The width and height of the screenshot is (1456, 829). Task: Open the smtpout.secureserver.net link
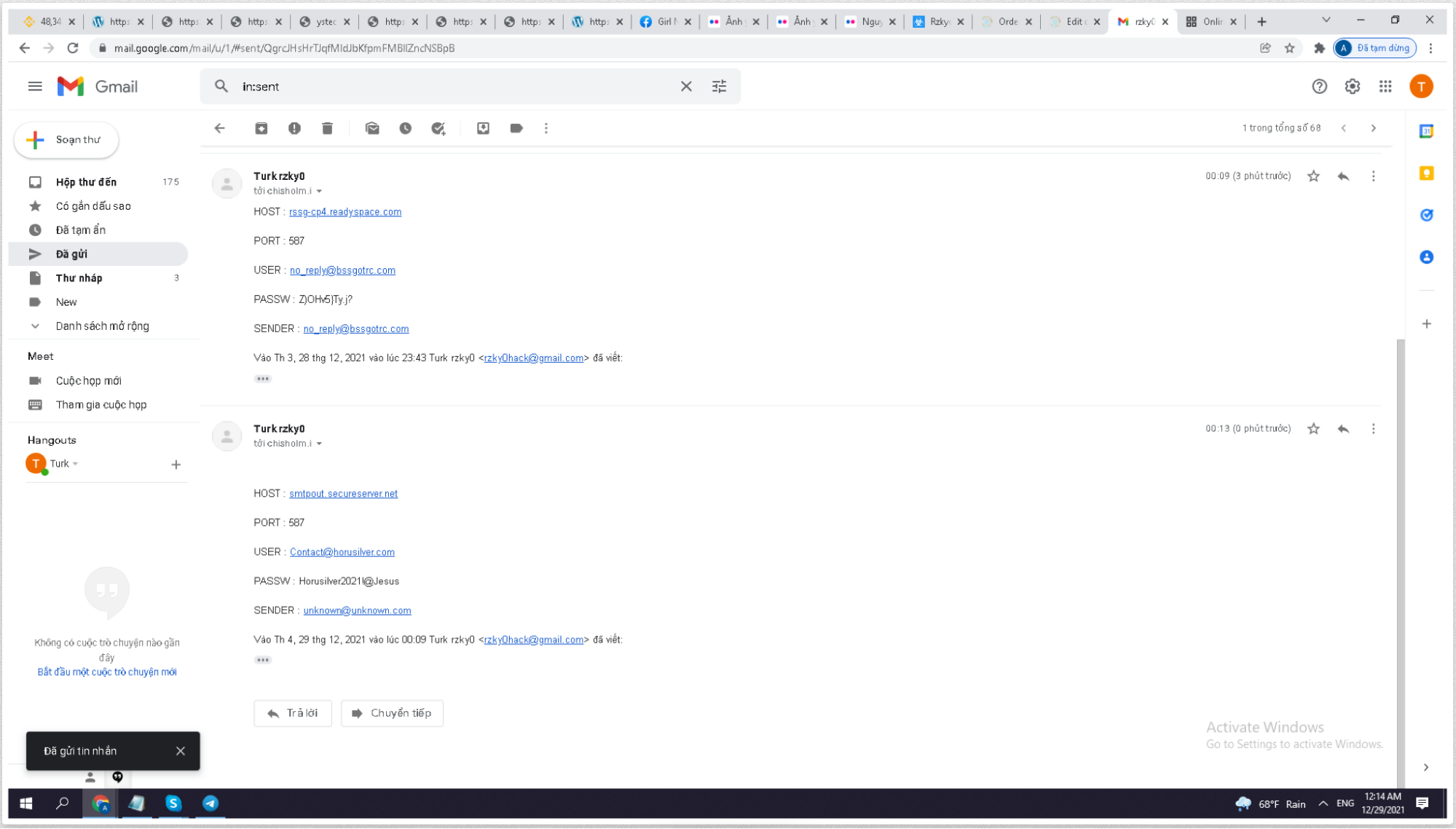point(343,494)
